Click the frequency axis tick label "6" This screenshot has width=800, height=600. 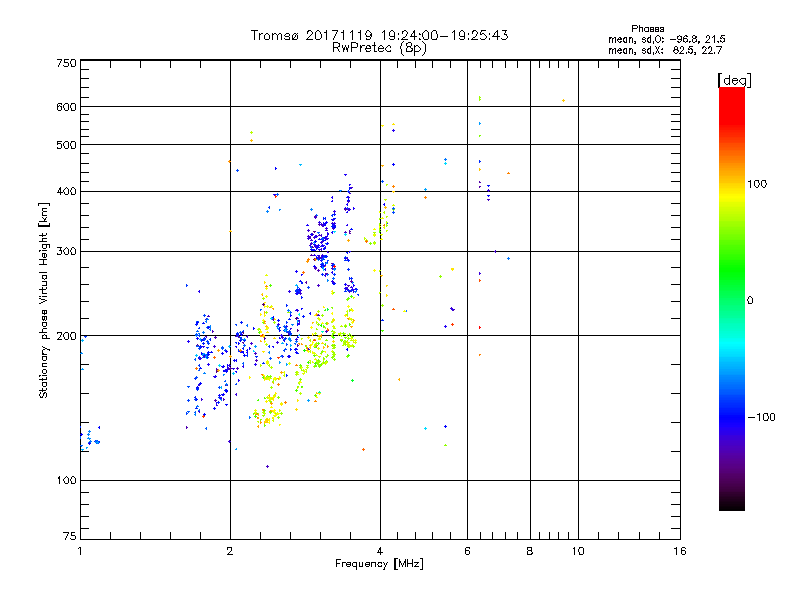coord(467,551)
